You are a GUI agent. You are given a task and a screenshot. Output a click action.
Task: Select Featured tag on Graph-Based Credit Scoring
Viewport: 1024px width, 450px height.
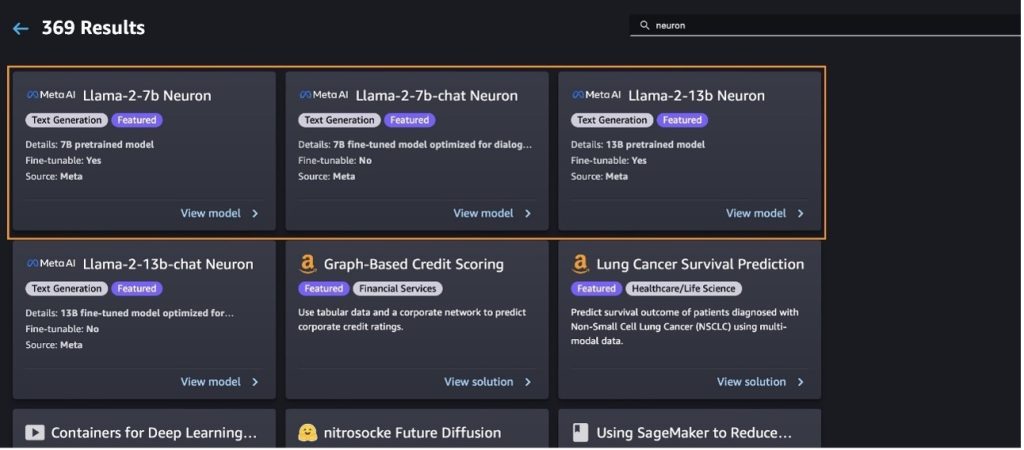coord(323,289)
